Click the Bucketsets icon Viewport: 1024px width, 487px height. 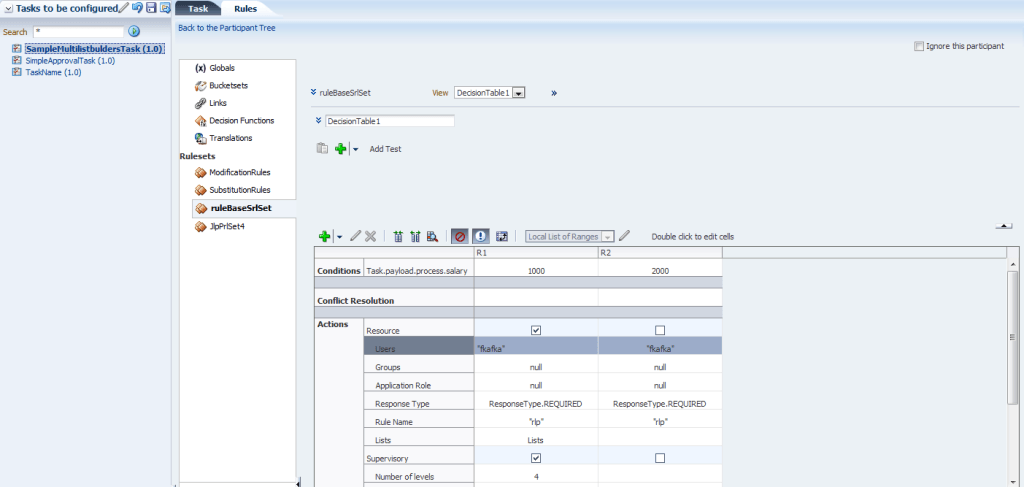click(x=200, y=86)
